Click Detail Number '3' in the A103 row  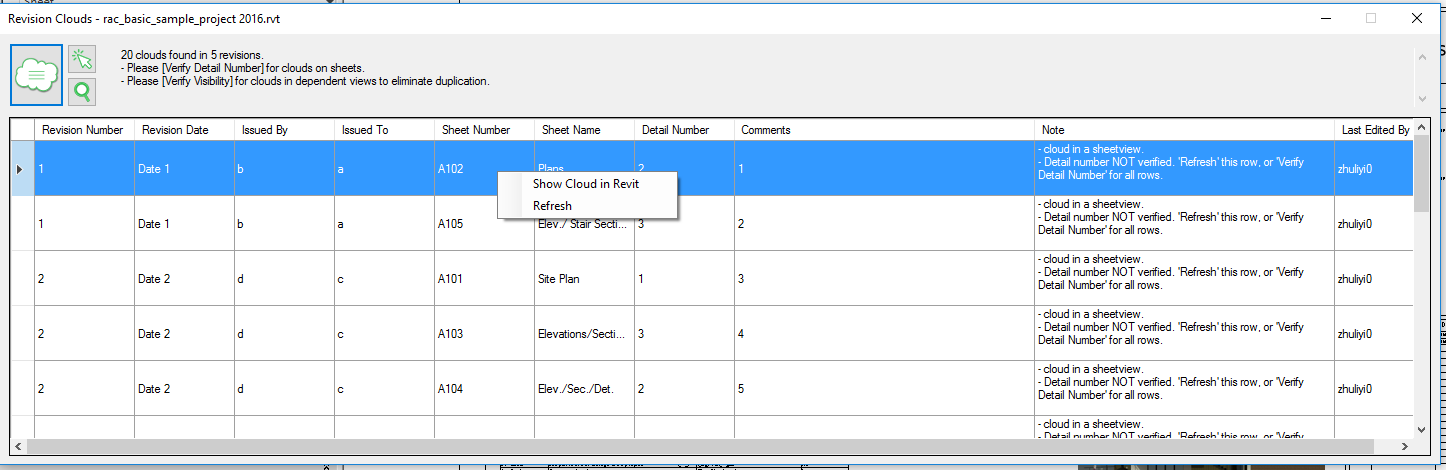(x=684, y=333)
